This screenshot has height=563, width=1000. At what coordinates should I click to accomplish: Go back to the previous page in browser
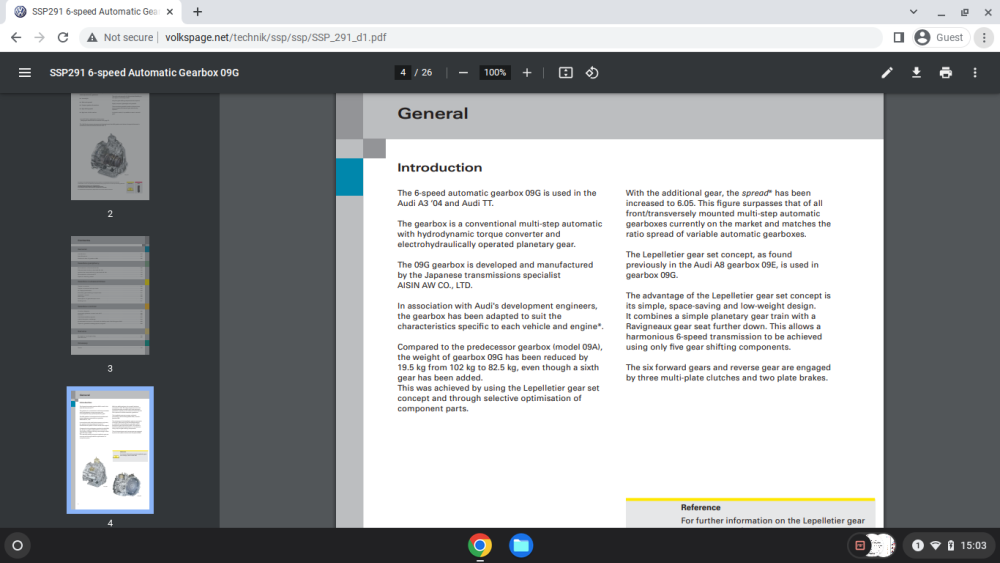[x=16, y=38]
